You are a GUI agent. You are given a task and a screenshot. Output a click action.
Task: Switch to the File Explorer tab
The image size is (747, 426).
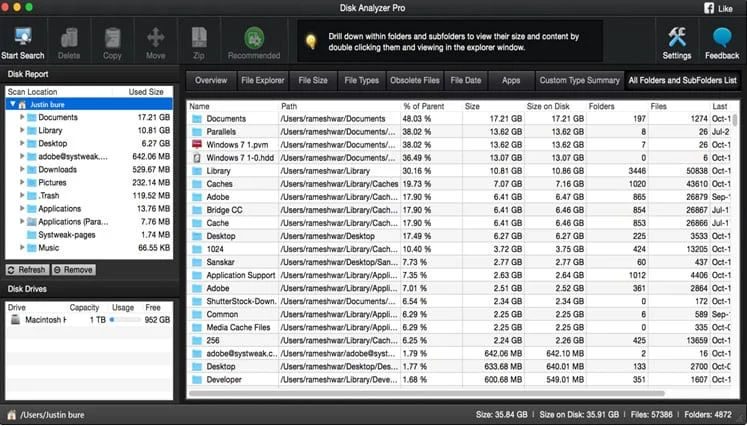[262, 81]
